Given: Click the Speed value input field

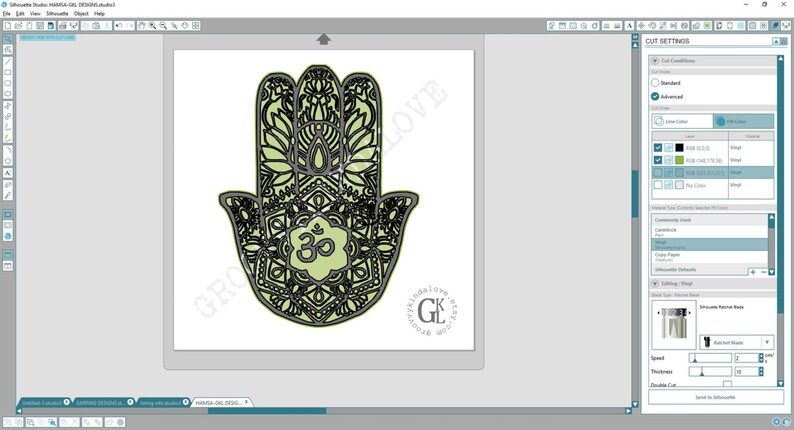Looking at the screenshot, I should [746, 358].
